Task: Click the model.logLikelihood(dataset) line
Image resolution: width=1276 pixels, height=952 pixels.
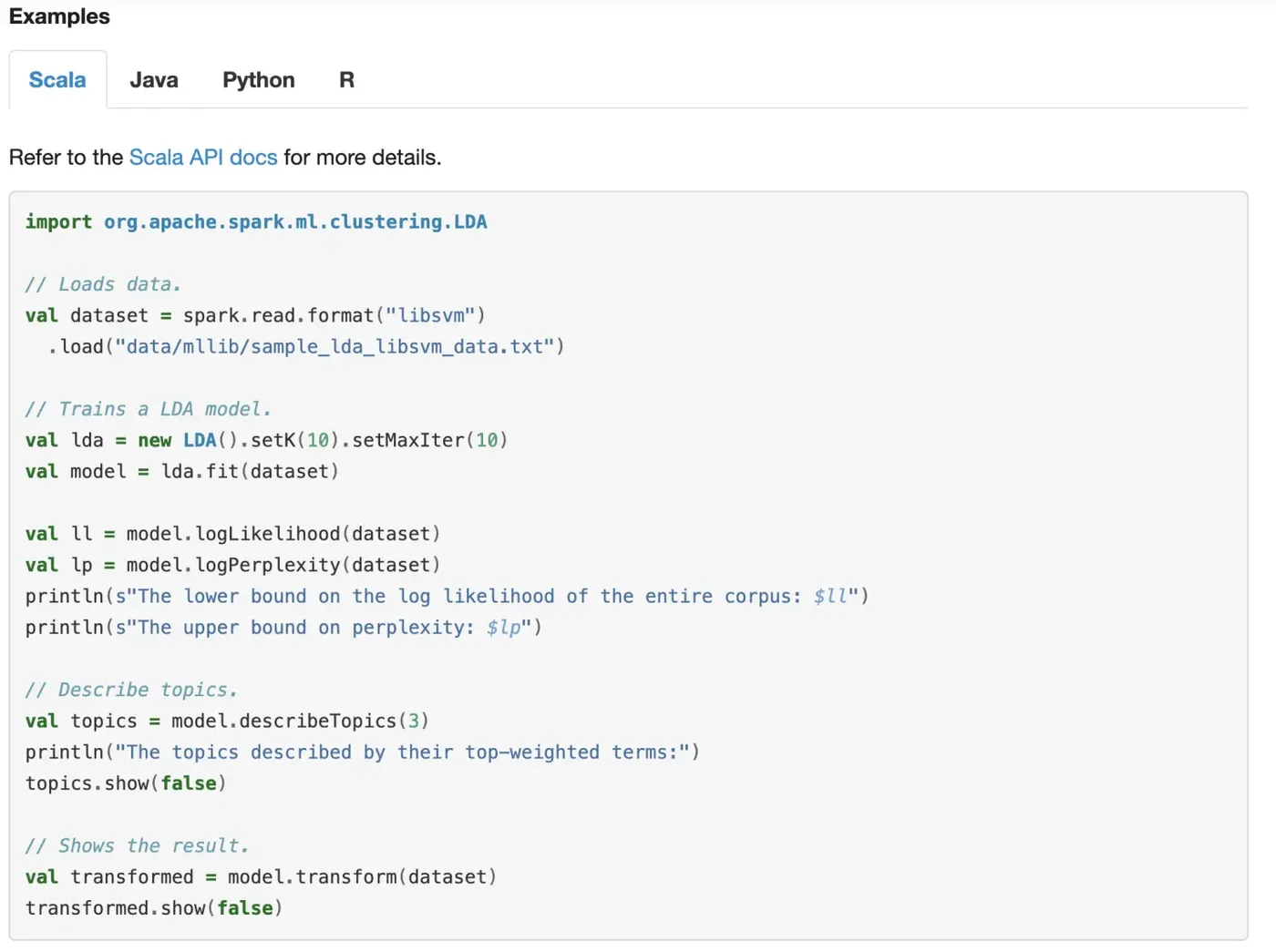Action: pyautogui.click(x=283, y=534)
